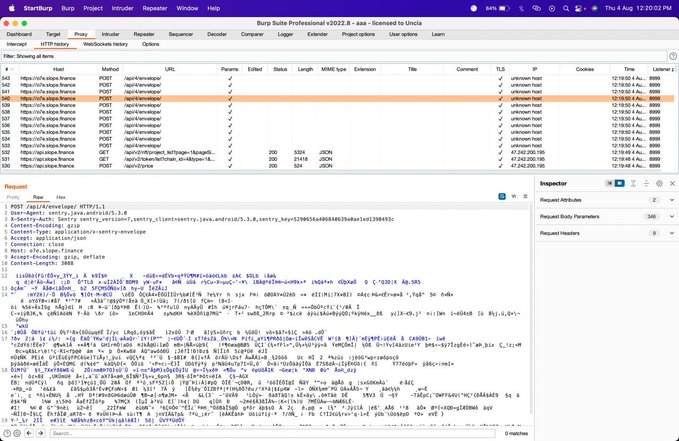Go to next search match arrow
This screenshot has height=441, width=679.
click(x=41, y=433)
